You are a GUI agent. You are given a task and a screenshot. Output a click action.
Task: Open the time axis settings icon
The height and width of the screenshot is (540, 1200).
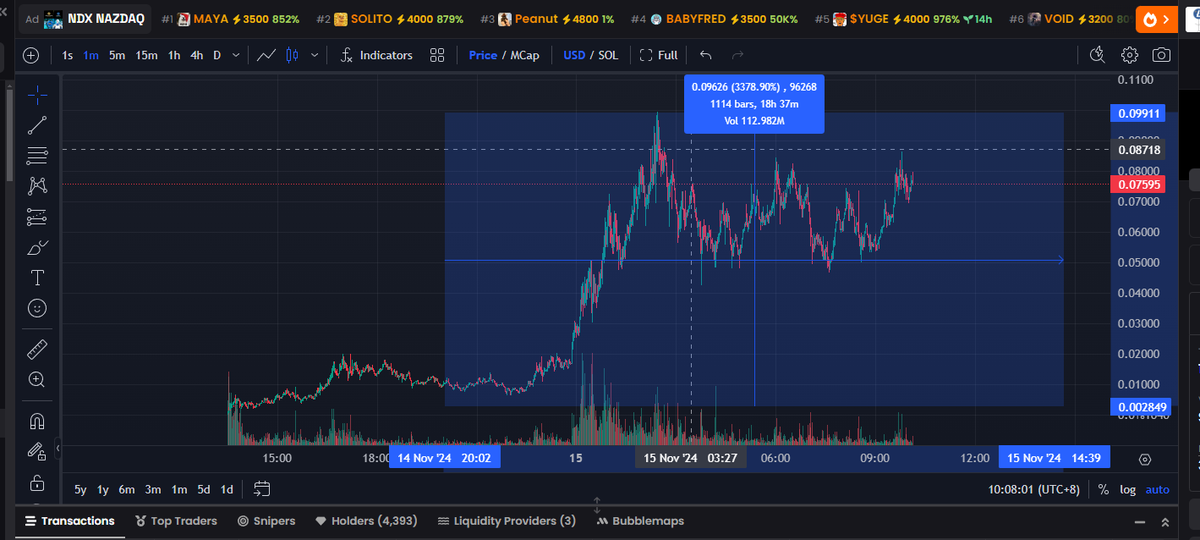[1145, 459]
